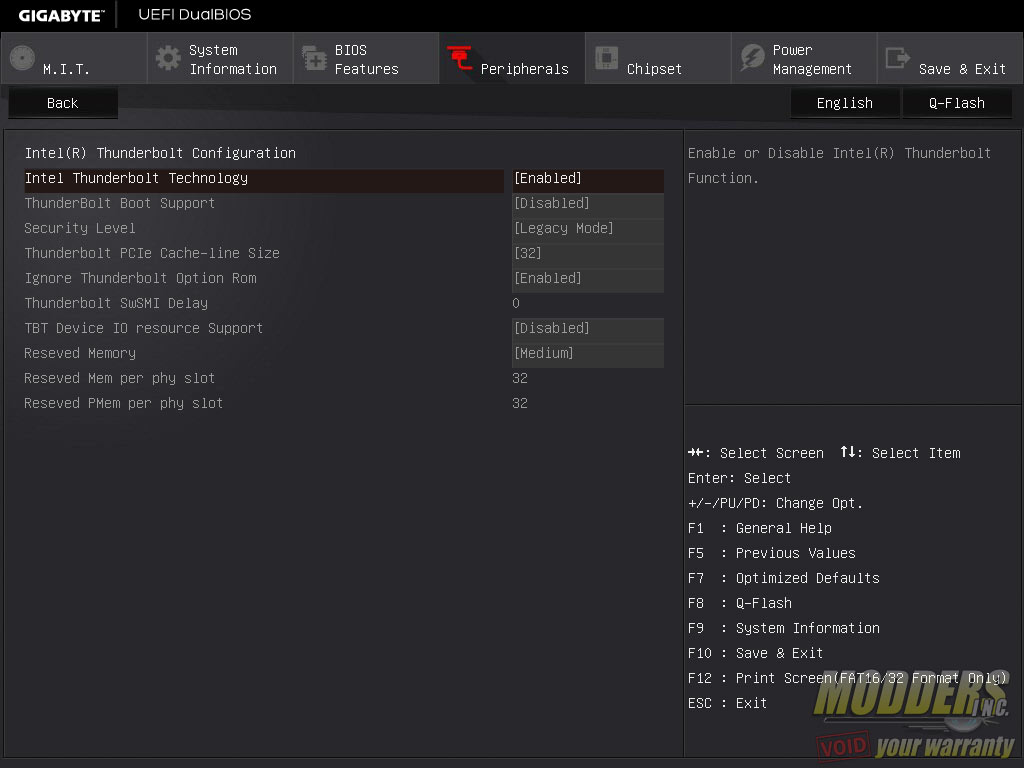Click the F8 Q-Flash help line

(x=740, y=603)
